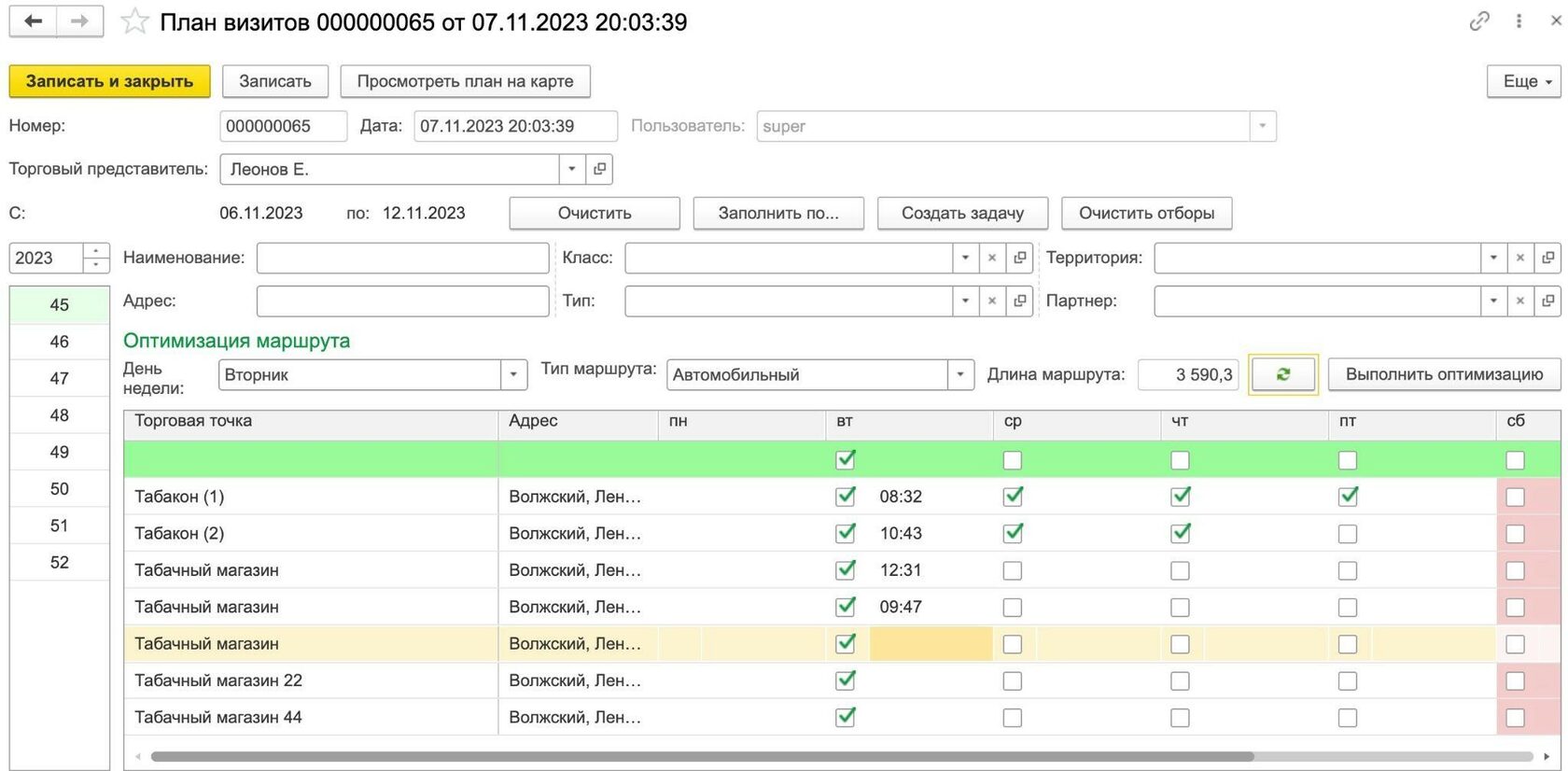Image resolution: width=1568 pixels, height=771 pixels.
Task: Click Записать и закрыть button
Action: [109, 81]
